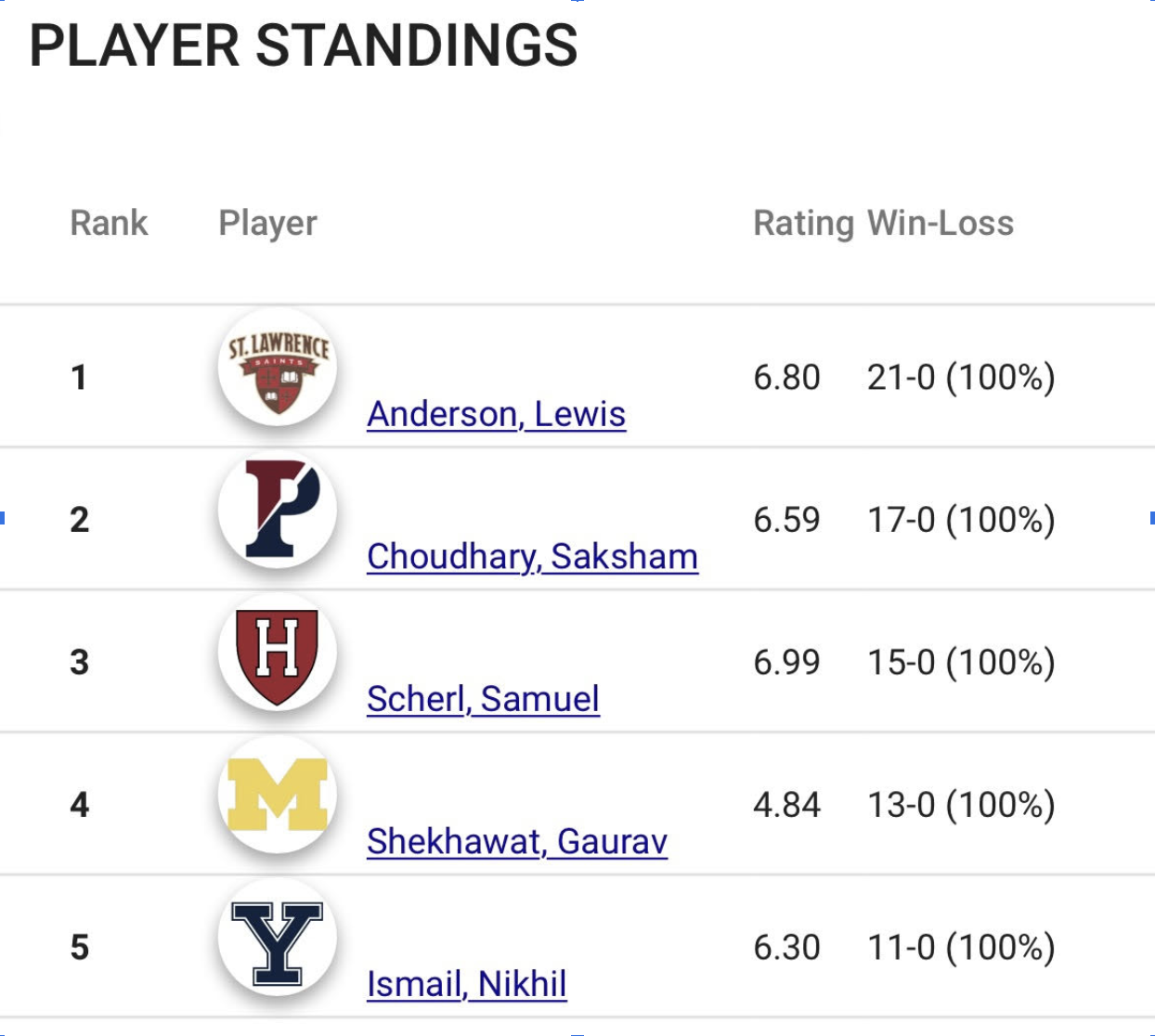Open Shekhawat, Gaurav player profile link
1155x1036 pixels.
[517, 841]
